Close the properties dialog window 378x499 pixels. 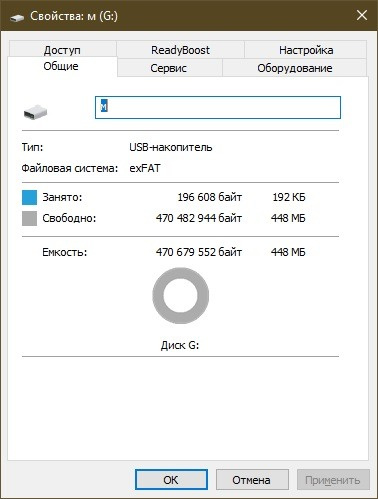click(362, 15)
